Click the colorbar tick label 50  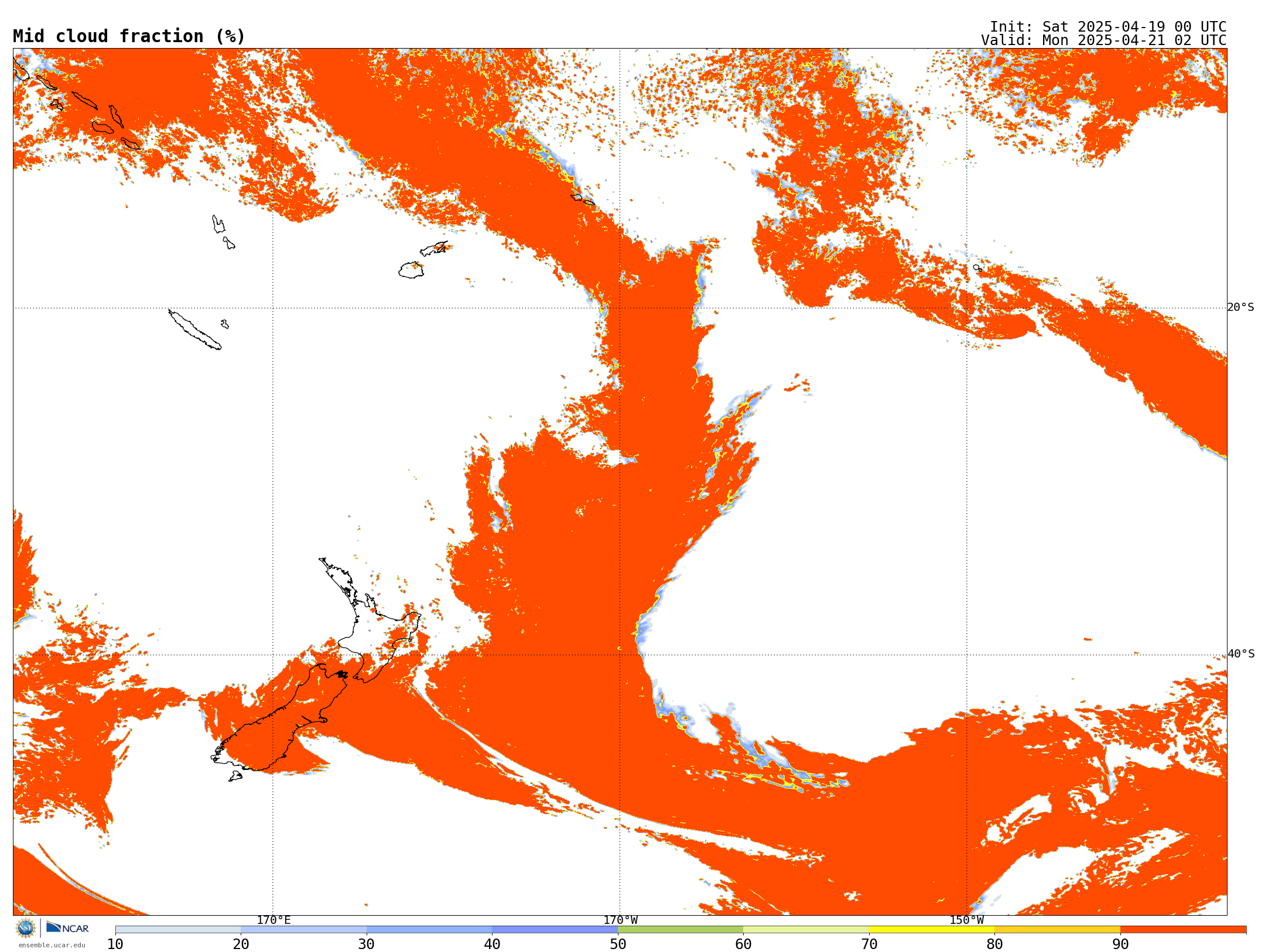click(x=618, y=944)
